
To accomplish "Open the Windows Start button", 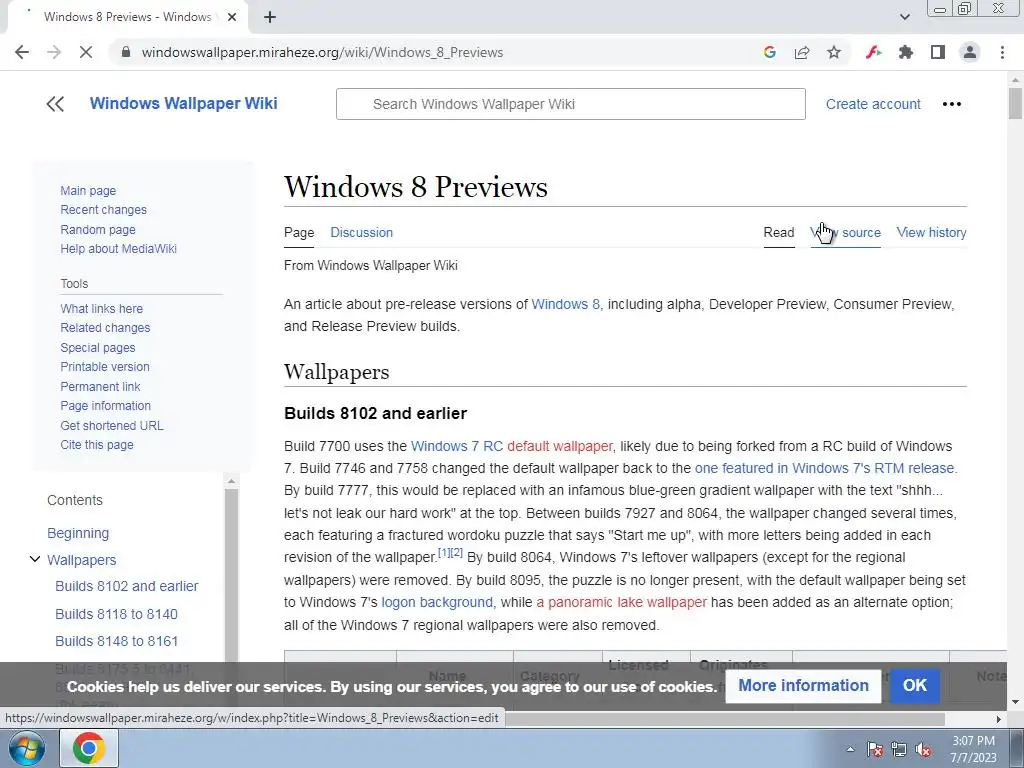I will pos(27,748).
